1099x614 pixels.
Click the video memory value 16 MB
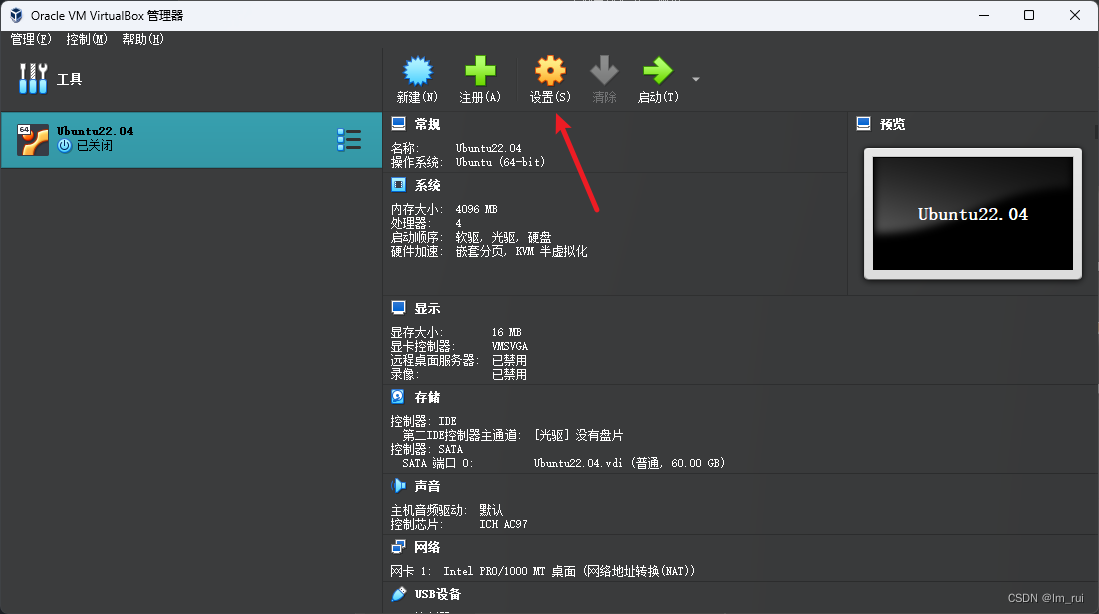(x=506, y=332)
